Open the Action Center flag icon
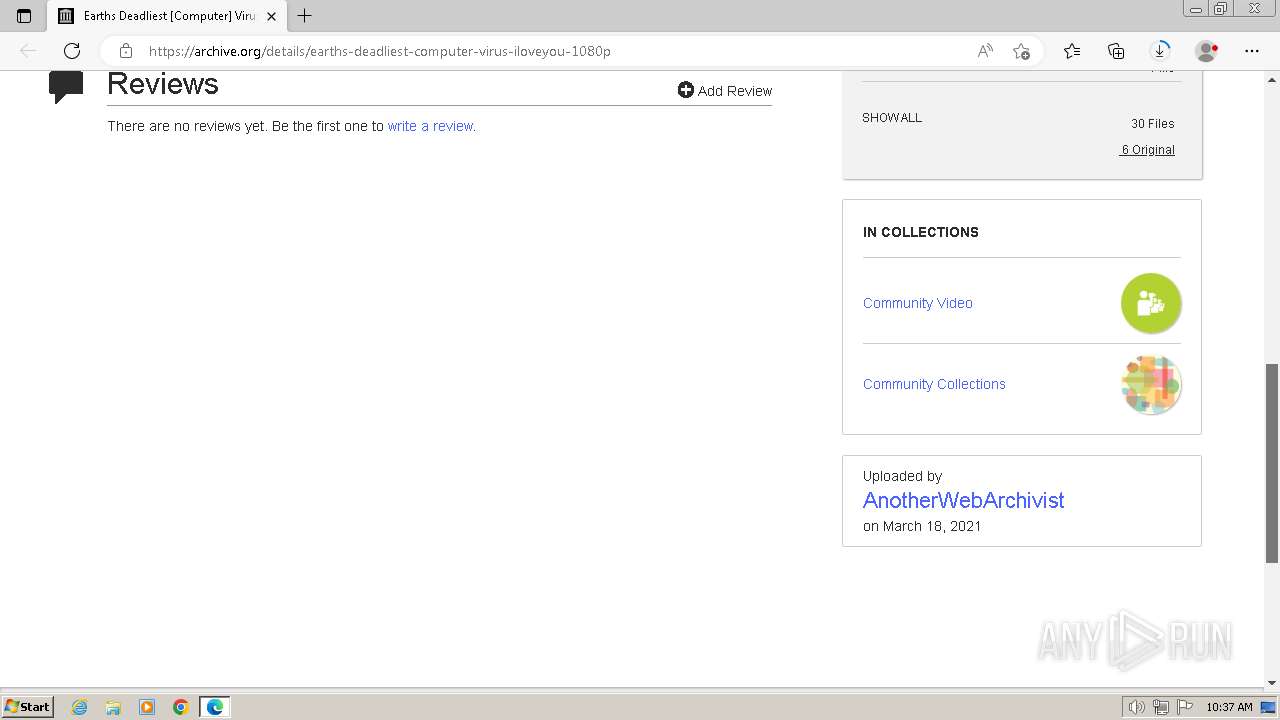 click(1185, 707)
